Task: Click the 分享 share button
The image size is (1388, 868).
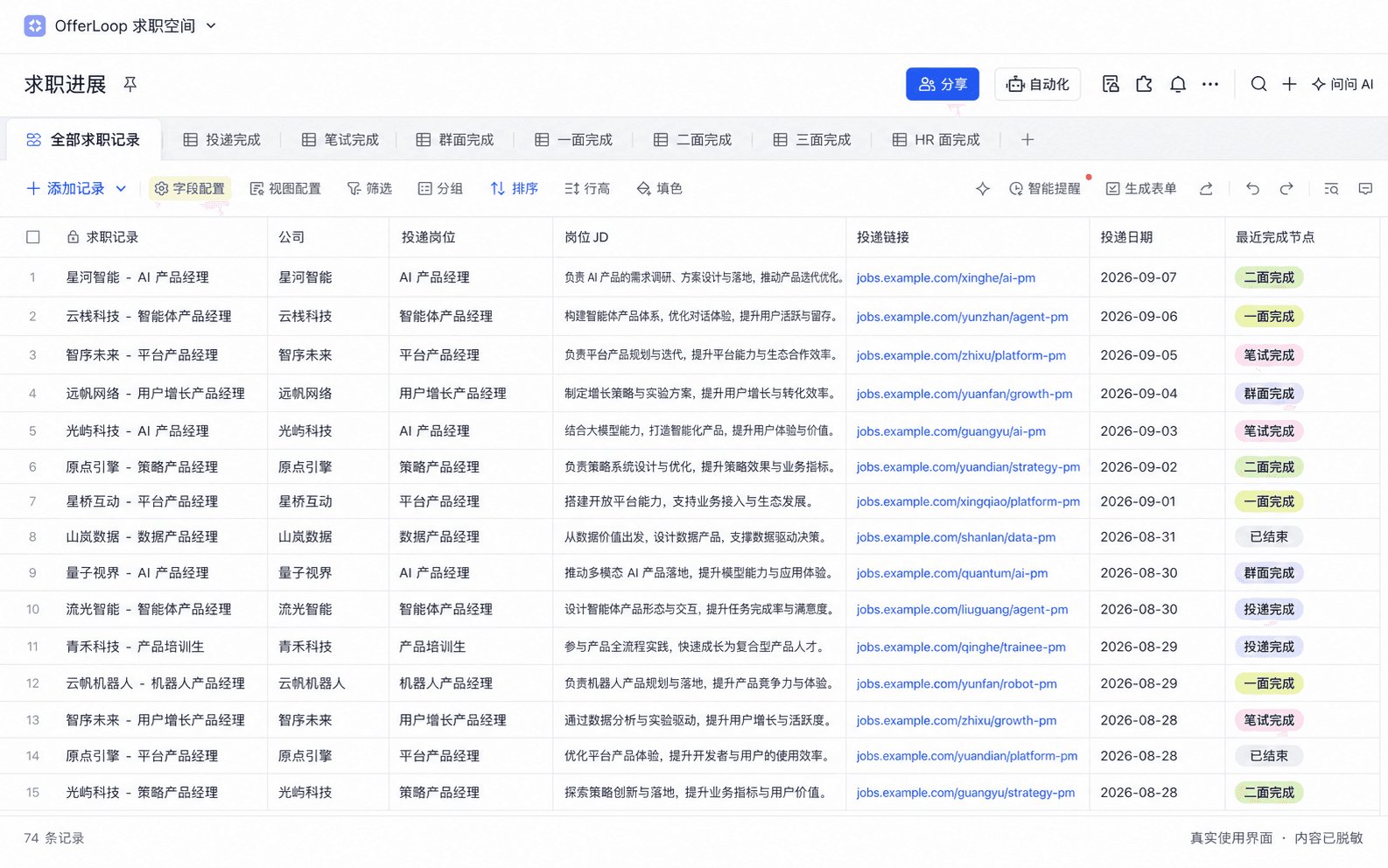Action: pos(943,84)
